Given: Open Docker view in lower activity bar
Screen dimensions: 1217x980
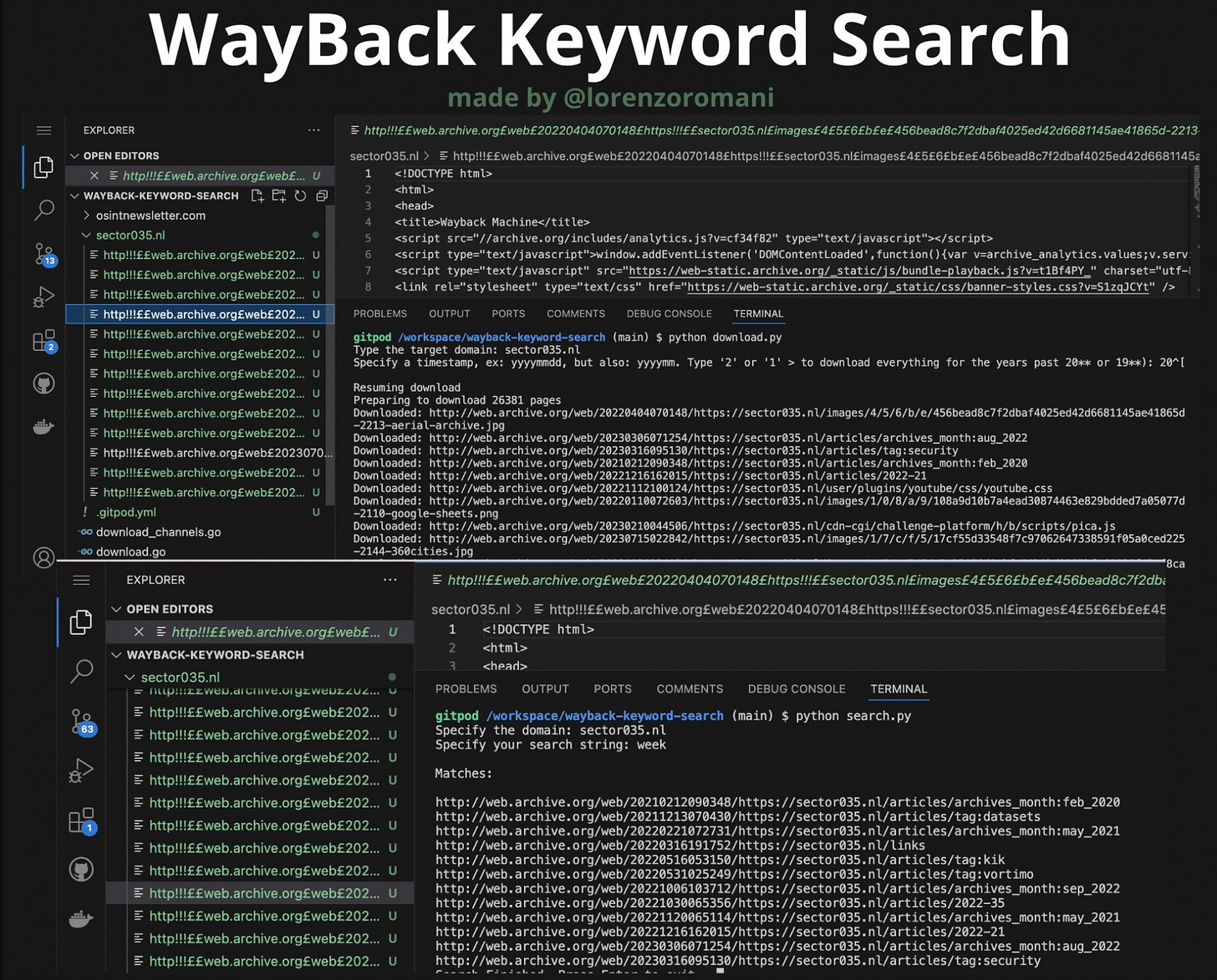Looking at the screenshot, I should tap(81, 919).
